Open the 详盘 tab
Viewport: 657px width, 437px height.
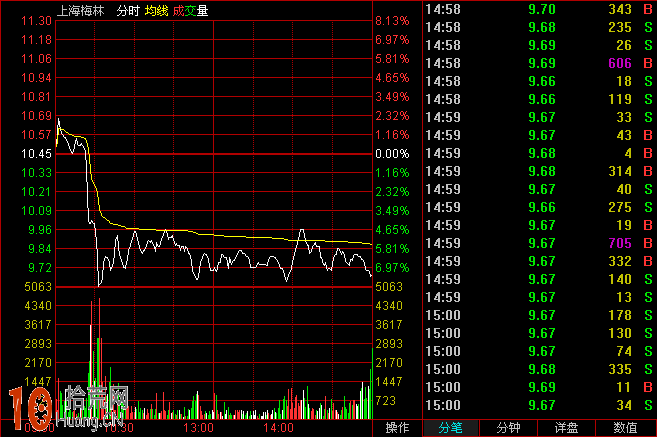point(566,428)
